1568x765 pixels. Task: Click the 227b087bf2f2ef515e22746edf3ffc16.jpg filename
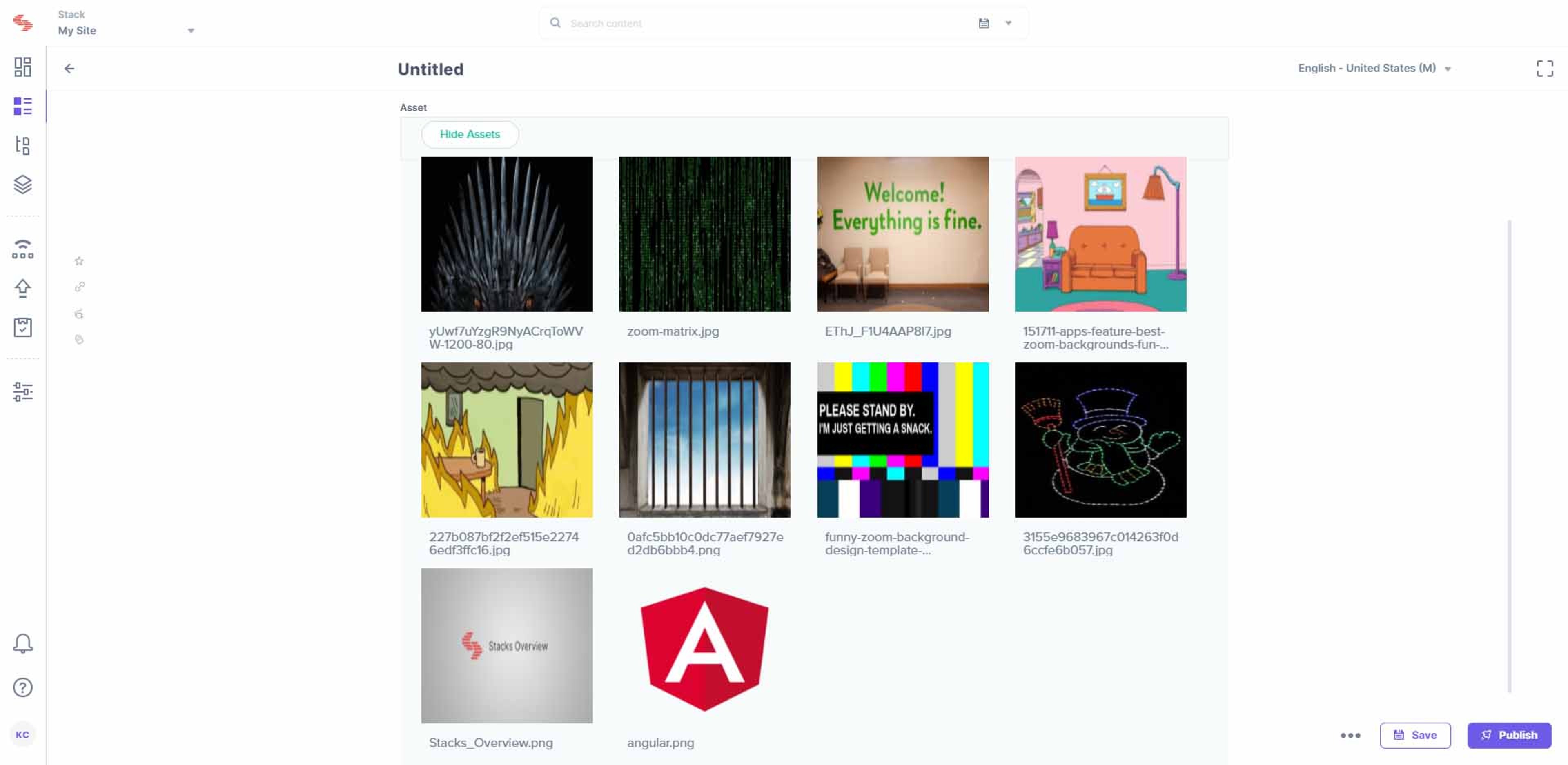tap(504, 543)
